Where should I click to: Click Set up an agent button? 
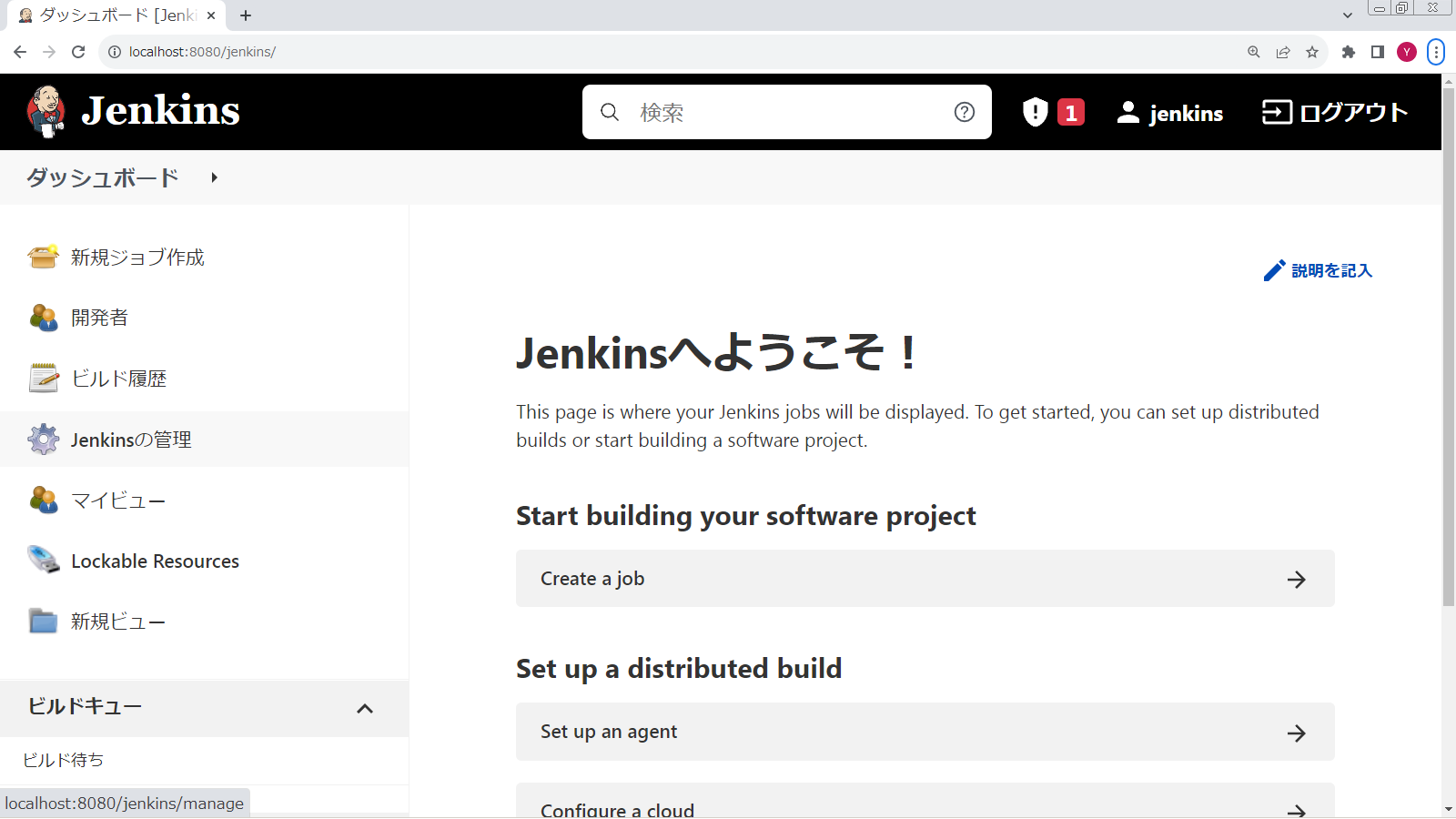(925, 732)
